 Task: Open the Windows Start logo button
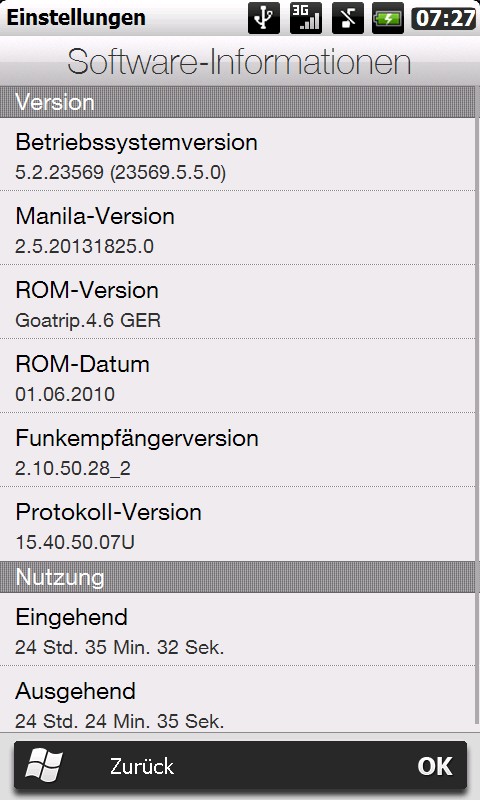(44, 766)
